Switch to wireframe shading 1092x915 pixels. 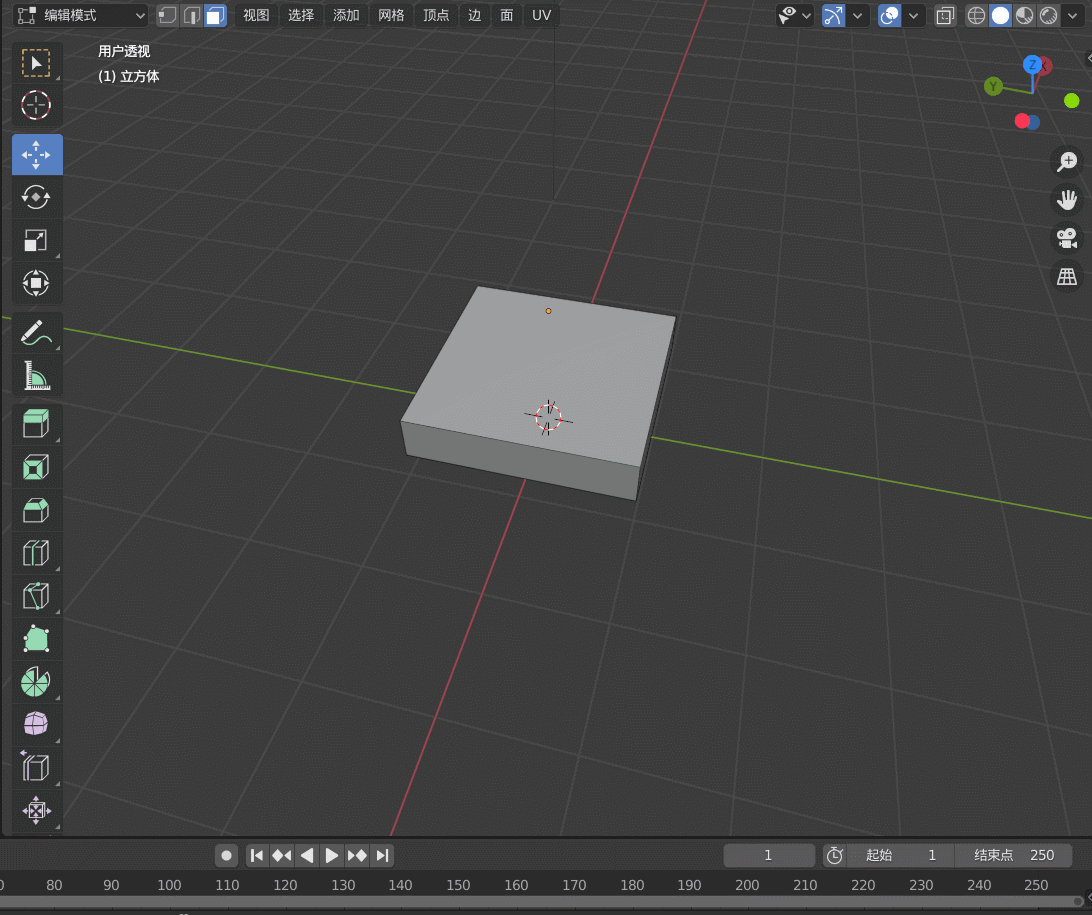click(x=976, y=15)
